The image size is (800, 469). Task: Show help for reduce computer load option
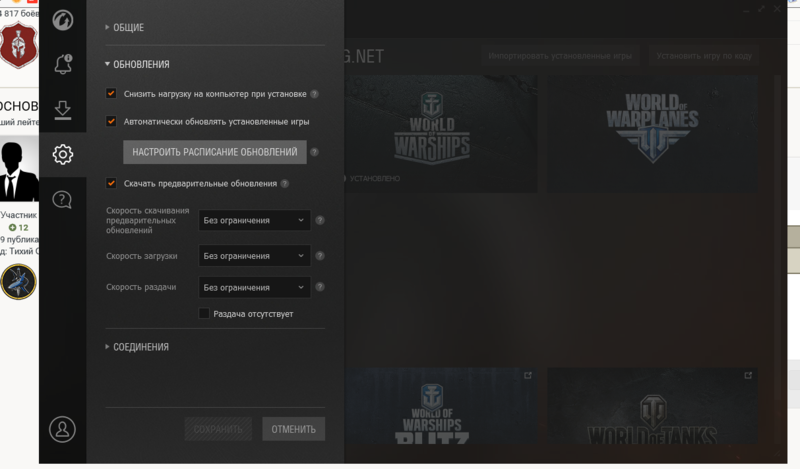pyautogui.click(x=314, y=94)
